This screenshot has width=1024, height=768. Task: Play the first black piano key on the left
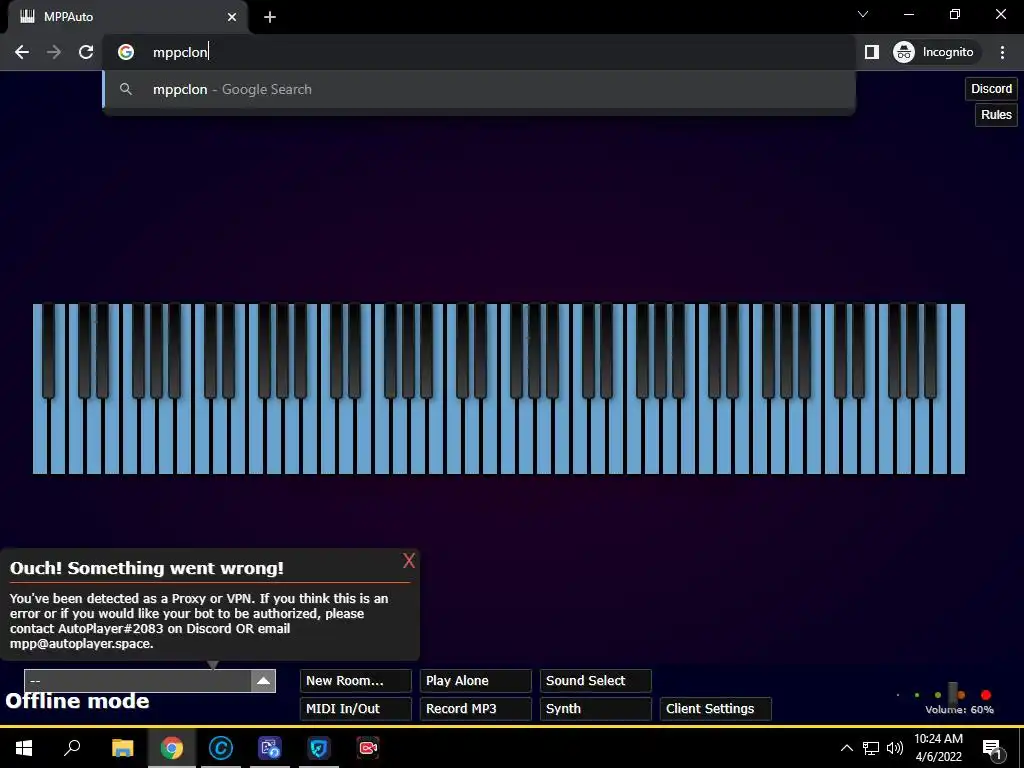(48, 349)
